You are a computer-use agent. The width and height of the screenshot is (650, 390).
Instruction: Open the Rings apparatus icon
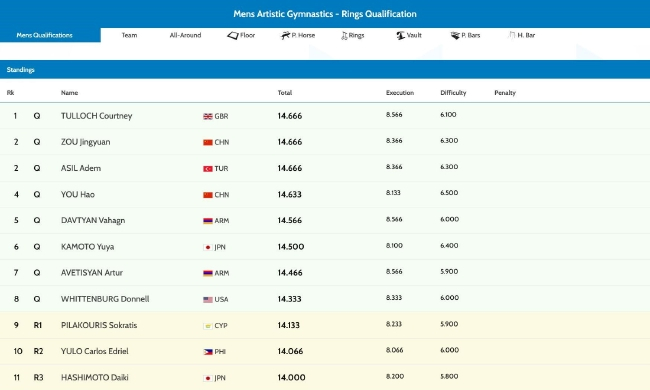pyautogui.click(x=344, y=36)
